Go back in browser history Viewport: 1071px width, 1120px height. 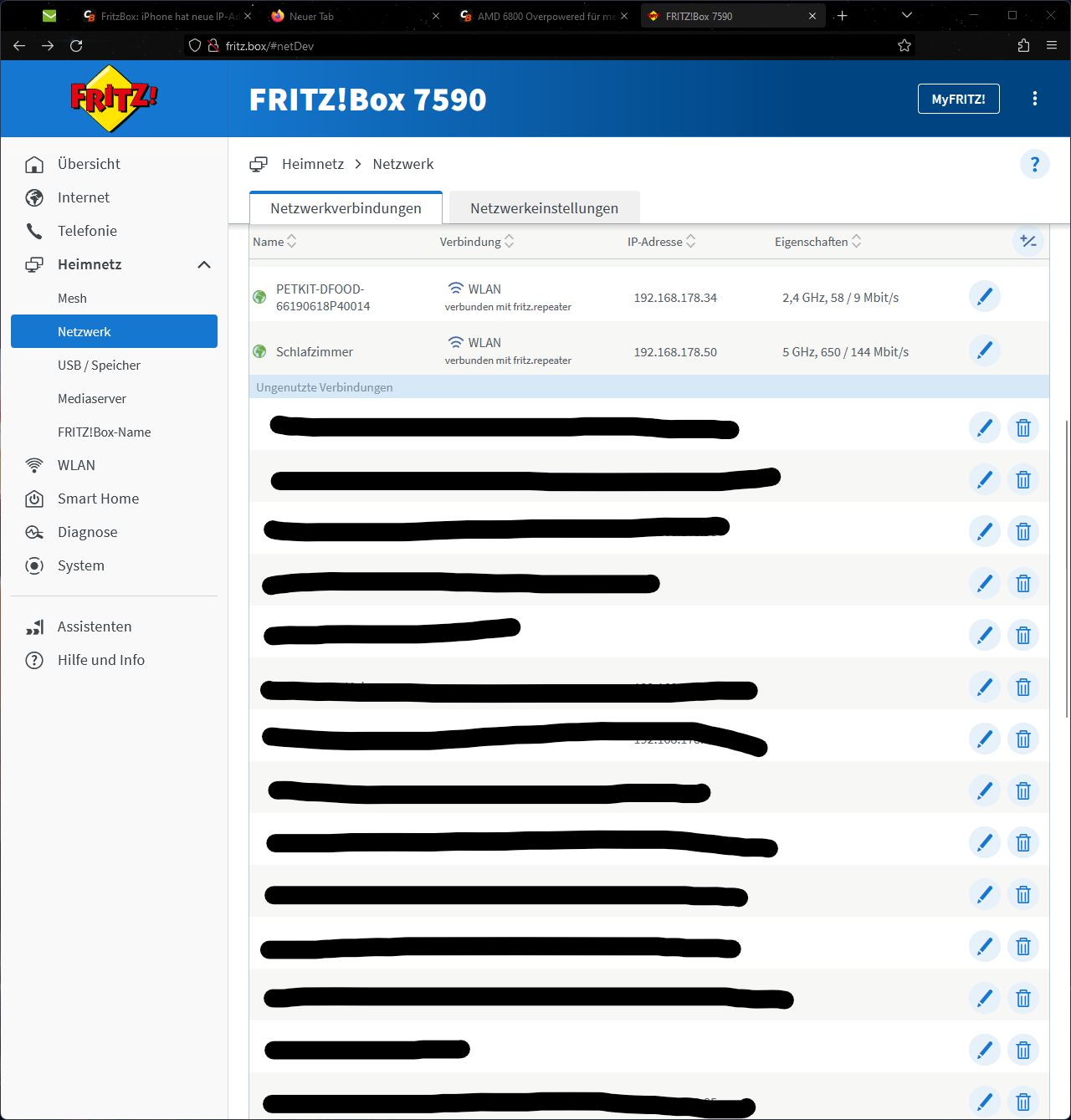(x=20, y=46)
